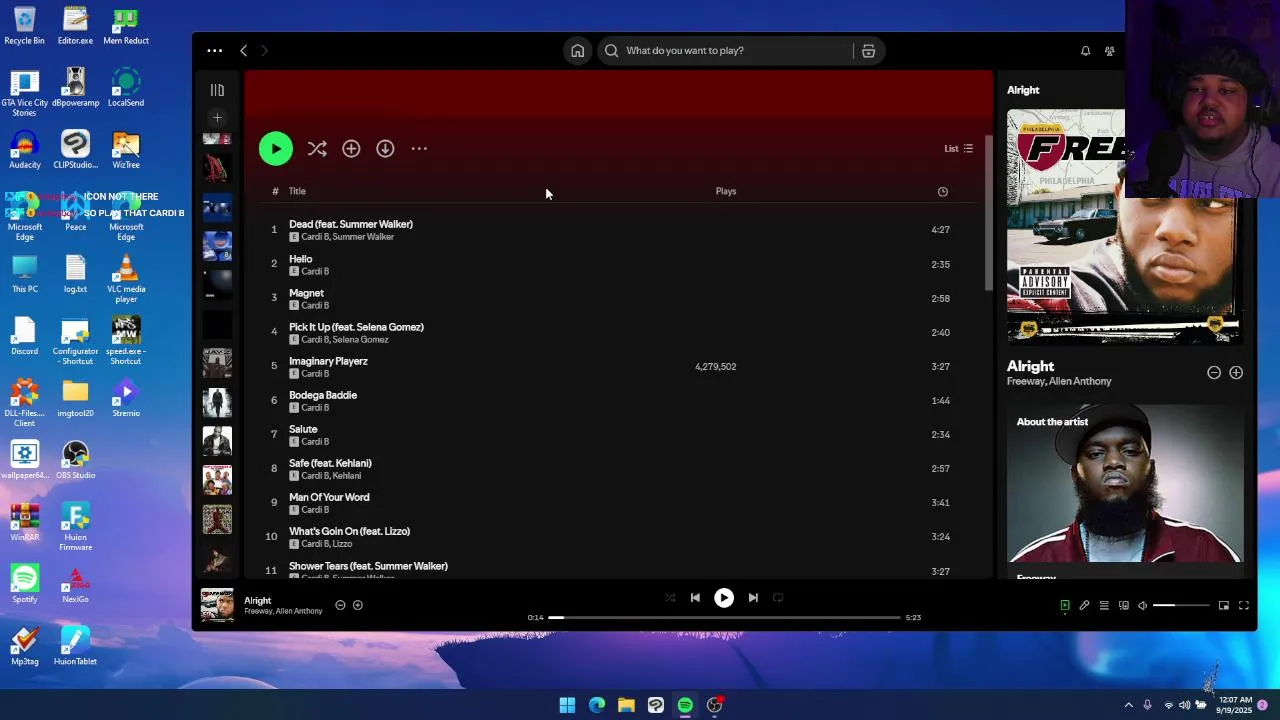Click the 'What do you want to play?' search box

[x=726, y=51]
